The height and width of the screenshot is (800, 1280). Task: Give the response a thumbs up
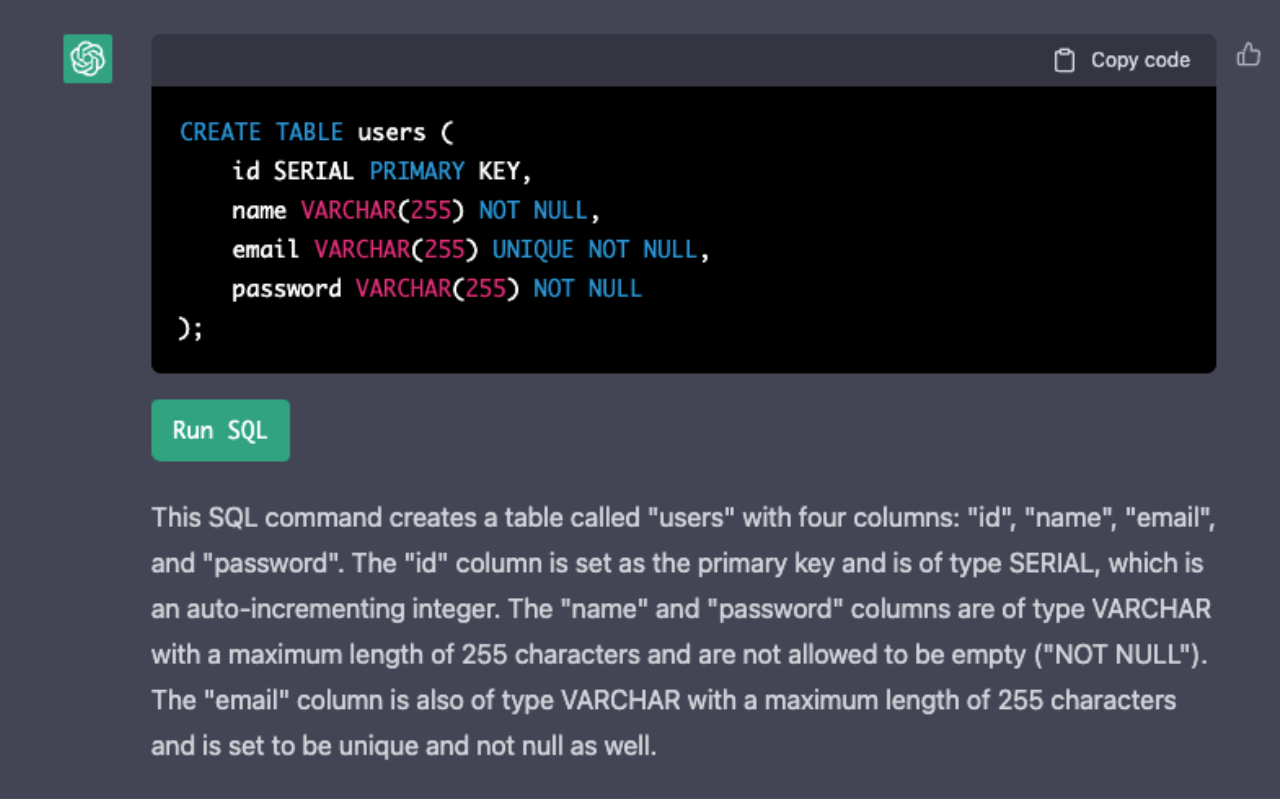pyautogui.click(x=1248, y=55)
